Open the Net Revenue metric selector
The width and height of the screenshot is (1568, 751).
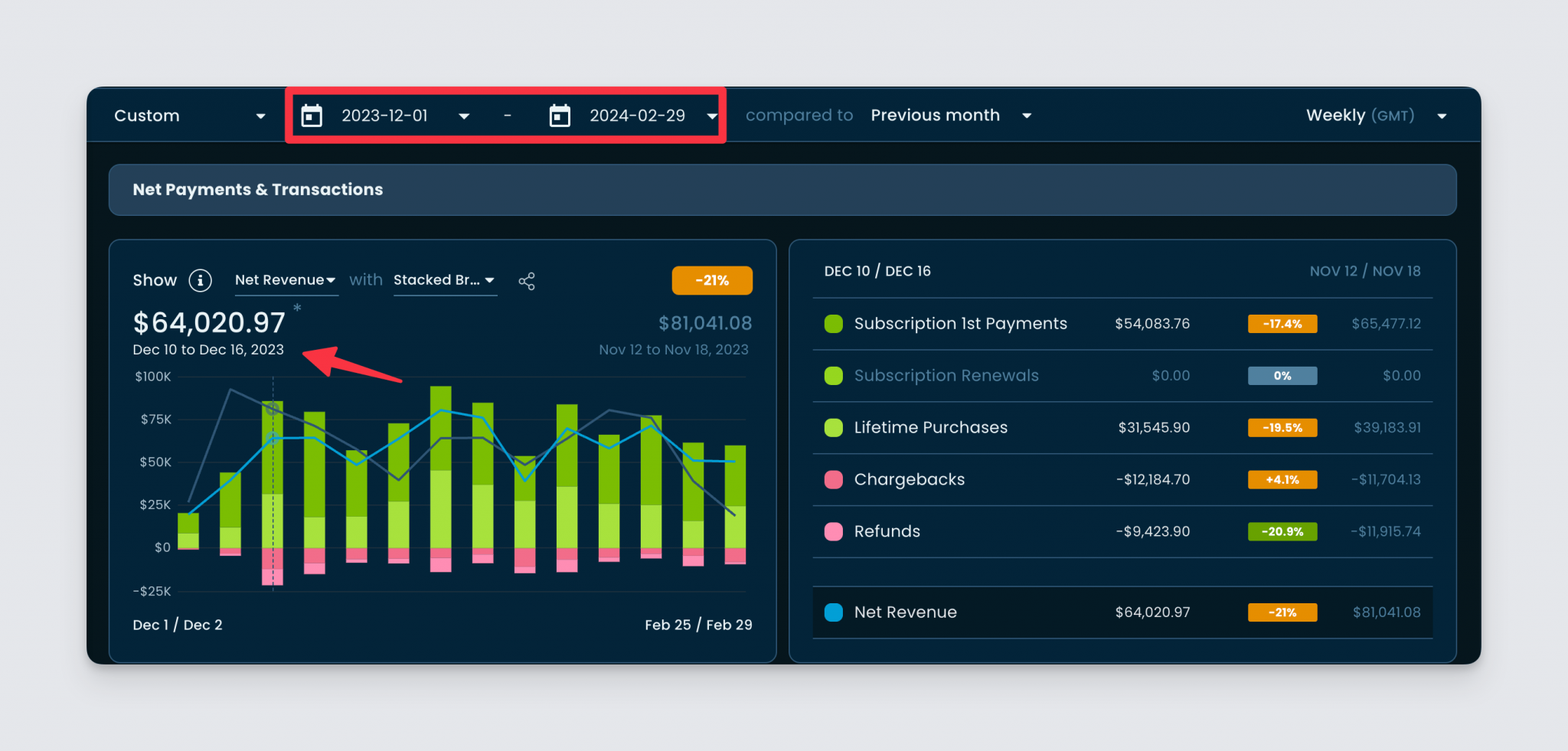click(x=286, y=280)
